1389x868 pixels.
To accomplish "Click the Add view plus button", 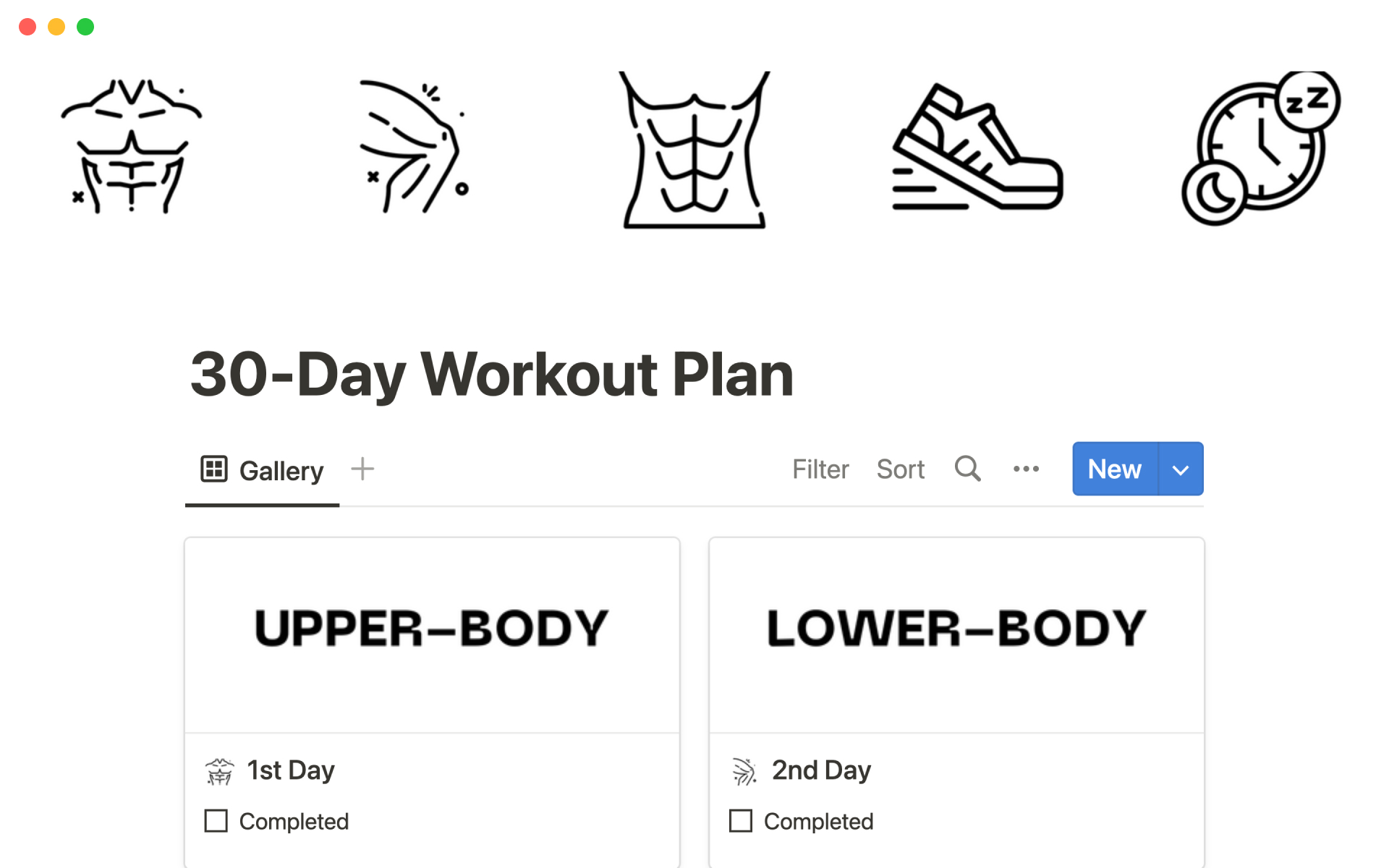I will 362,468.
